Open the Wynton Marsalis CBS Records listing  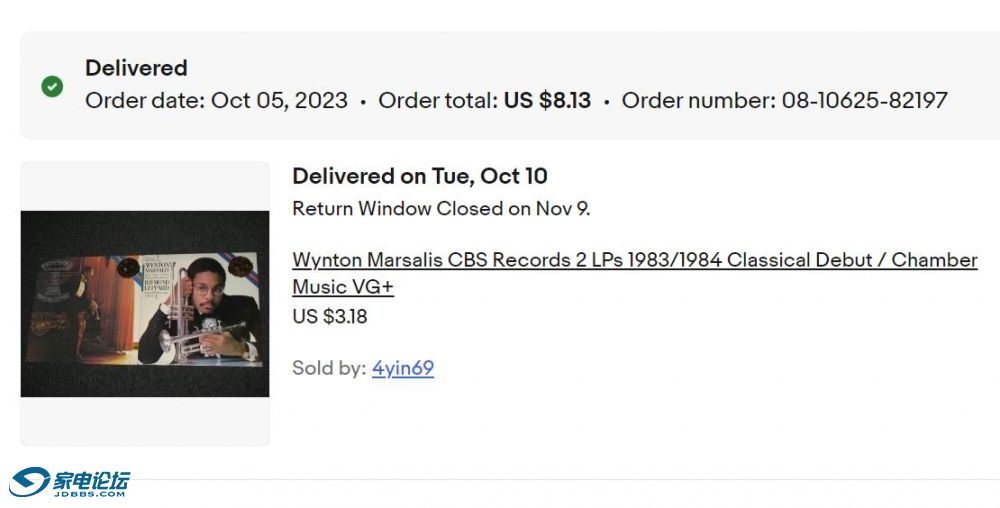[x=634, y=260]
